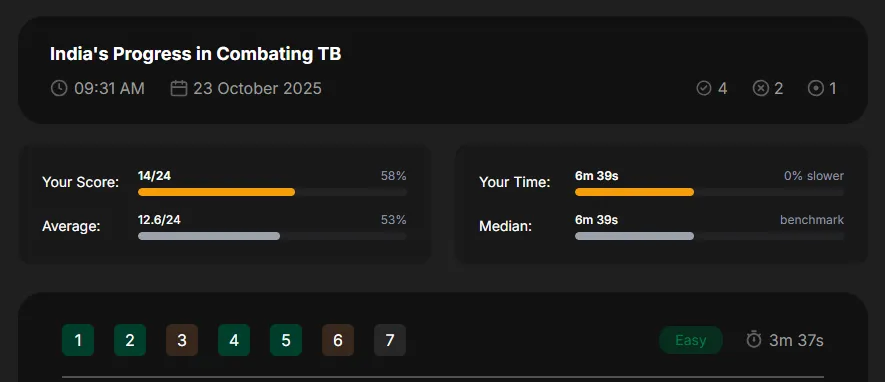This screenshot has height=382, width=885.
Task: Open question 1
Action: (x=78, y=340)
